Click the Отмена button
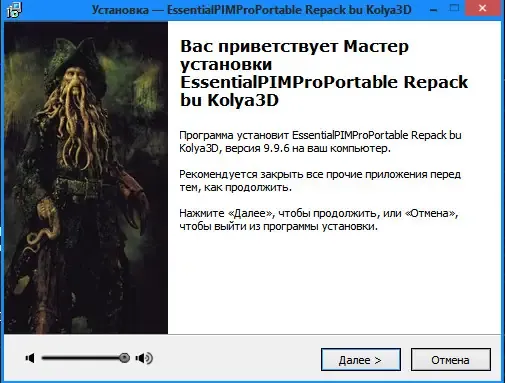The height and width of the screenshot is (383, 505). [x=451, y=360]
